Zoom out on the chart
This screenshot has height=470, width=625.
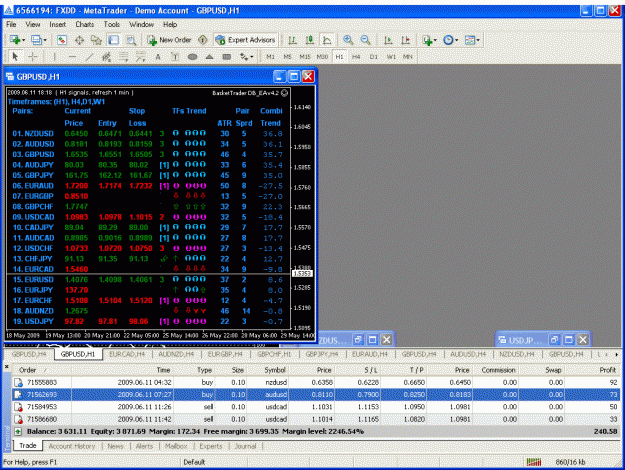365,40
